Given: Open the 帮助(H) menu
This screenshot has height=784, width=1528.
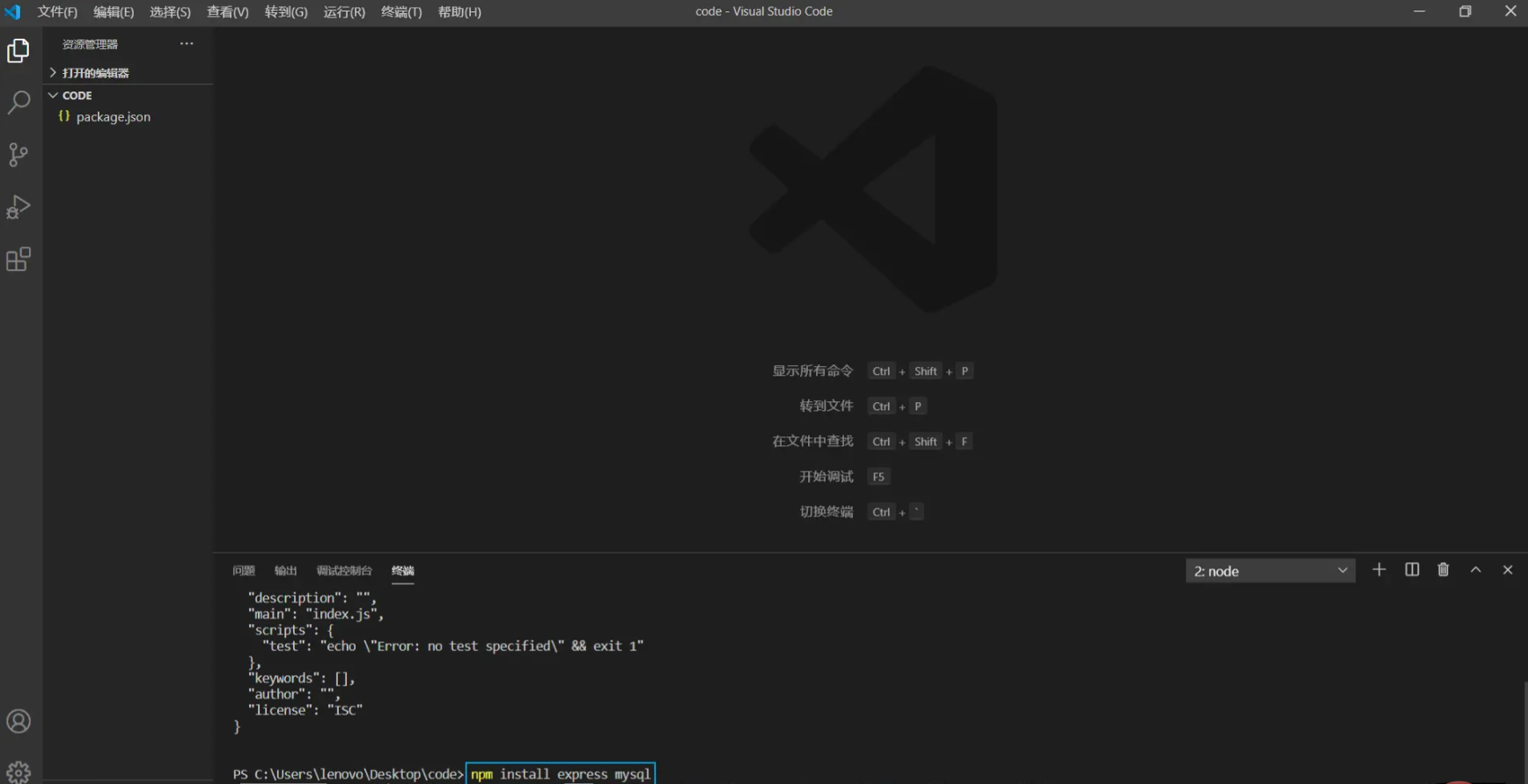Looking at the screenshot, I should point(459,11).
